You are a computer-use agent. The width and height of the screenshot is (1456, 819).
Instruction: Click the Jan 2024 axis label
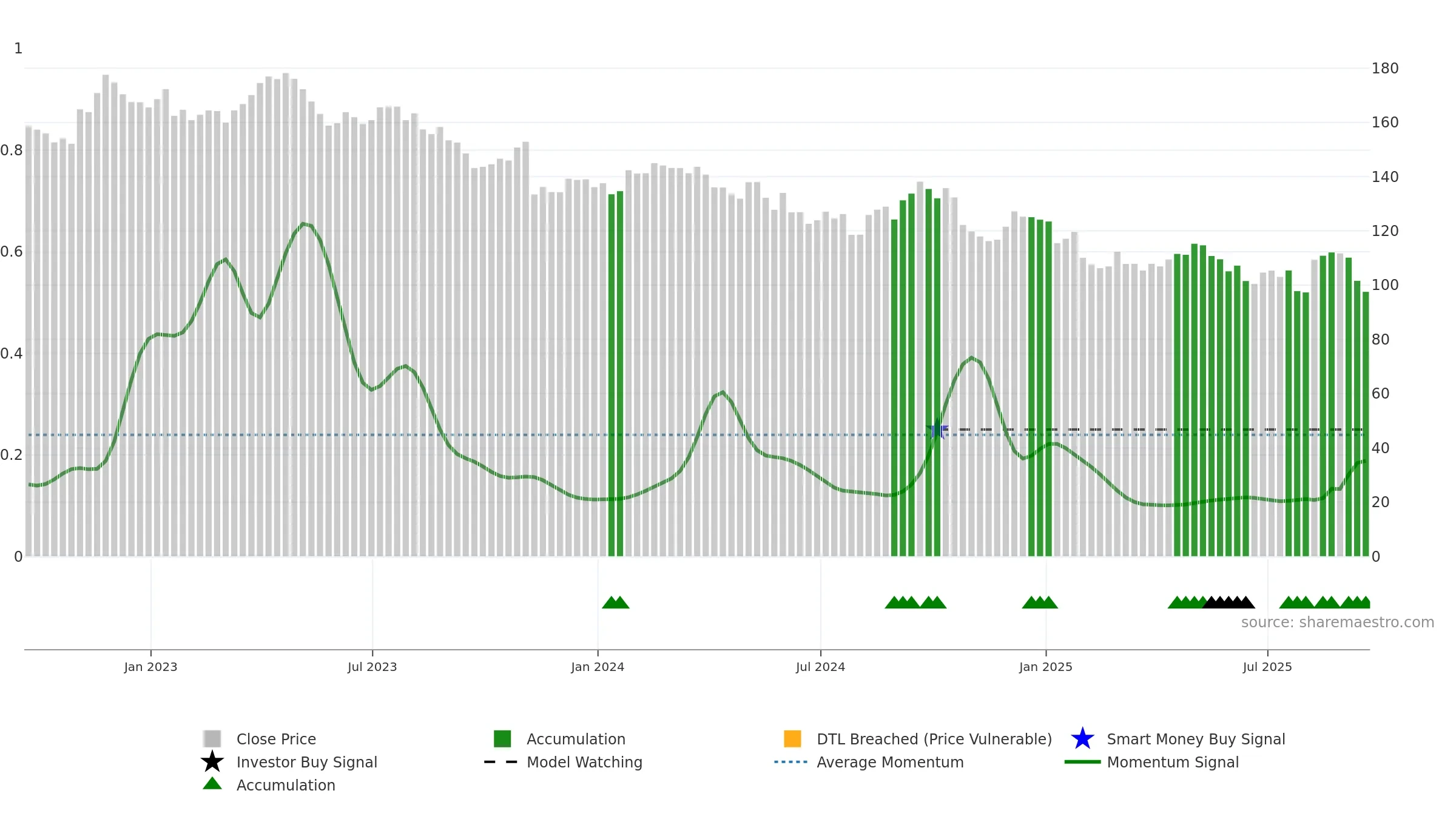(598, 667)
